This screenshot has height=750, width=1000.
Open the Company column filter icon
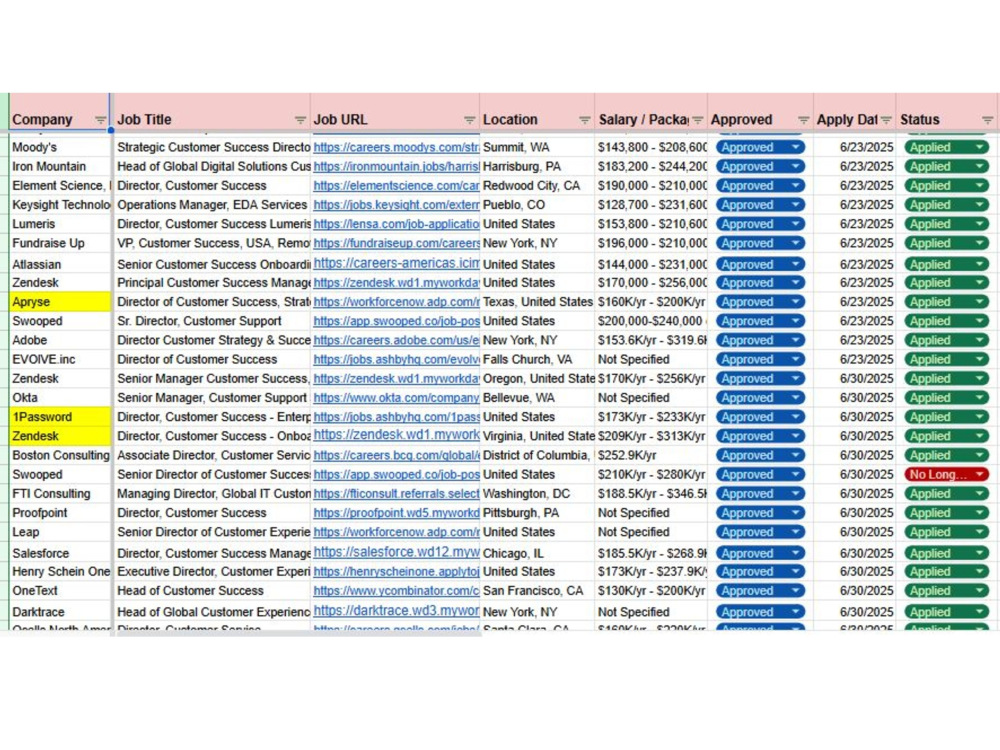click(x=100, y=120)
